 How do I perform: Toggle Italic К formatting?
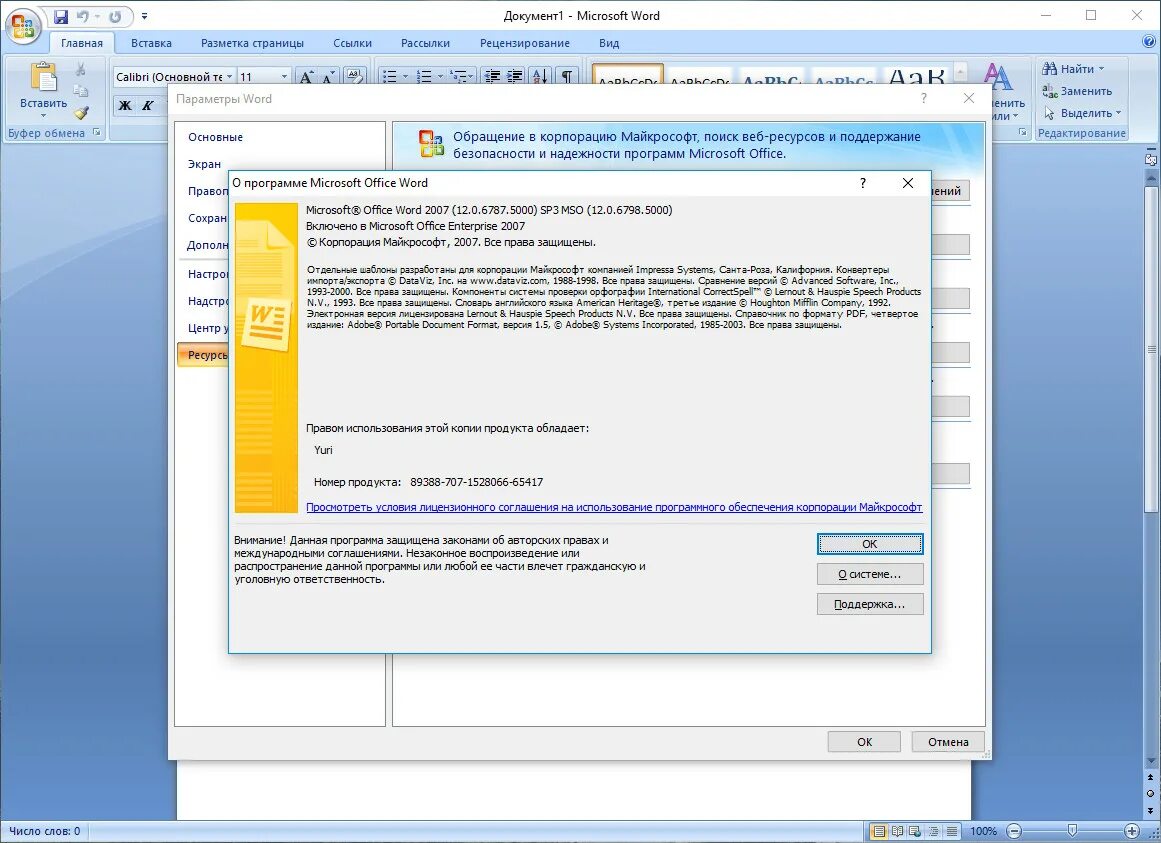(x=147, y=105)
